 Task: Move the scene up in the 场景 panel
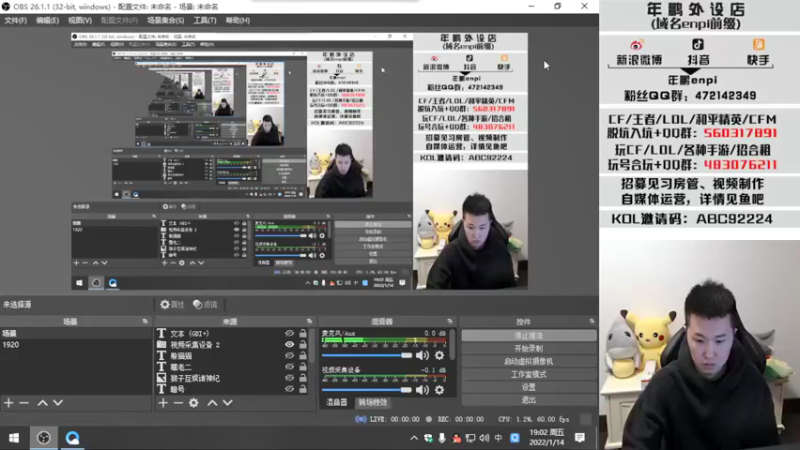click(x=42, y=403)
